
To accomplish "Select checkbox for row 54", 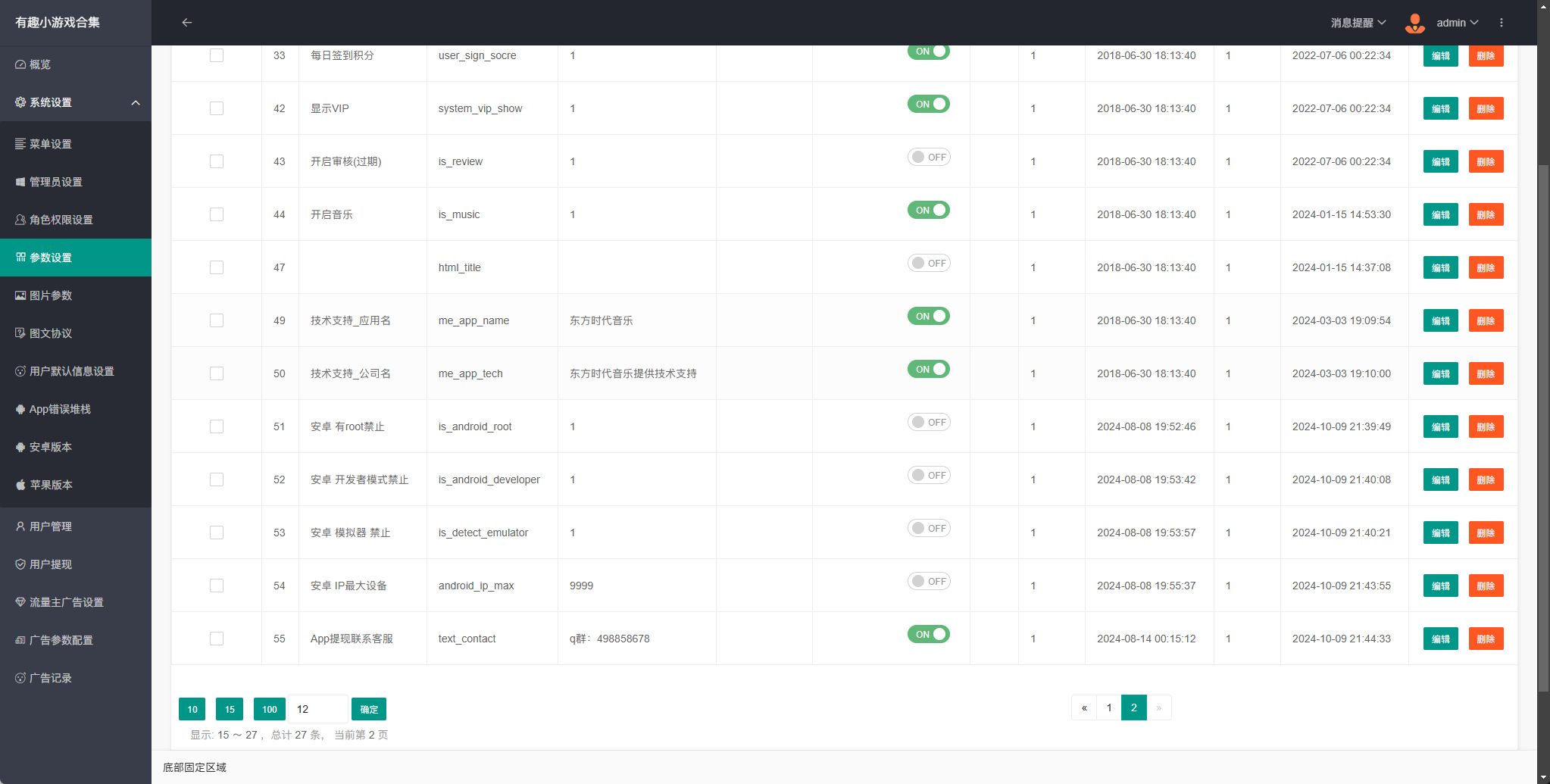I will pyautogui.click(x=217, y=586).
